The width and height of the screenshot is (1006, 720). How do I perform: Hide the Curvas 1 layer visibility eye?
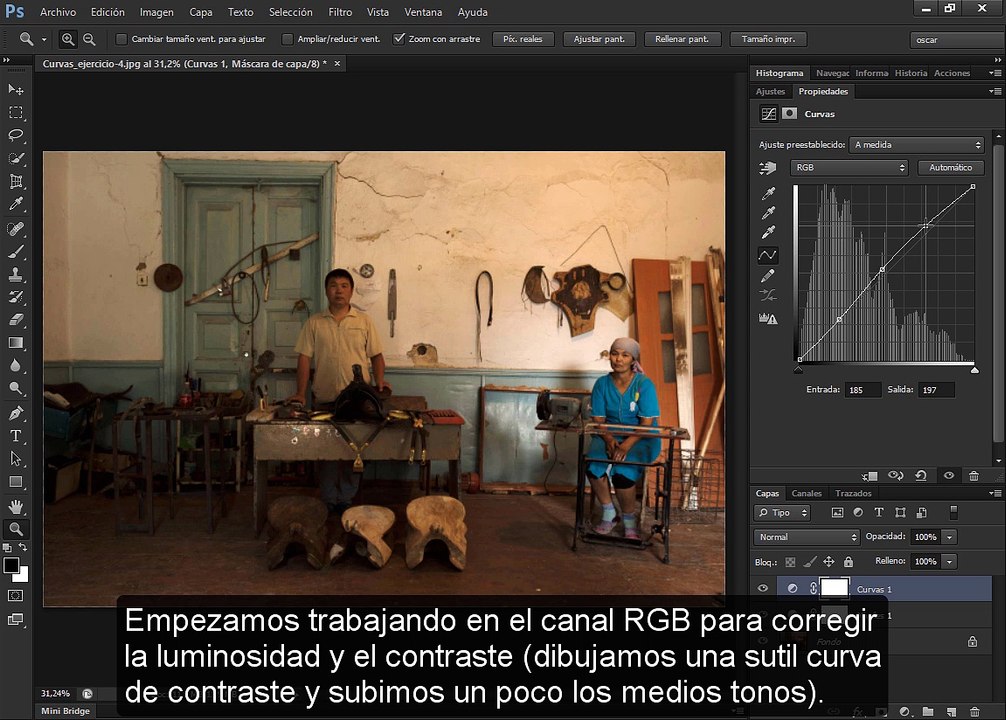click(763, 588)
